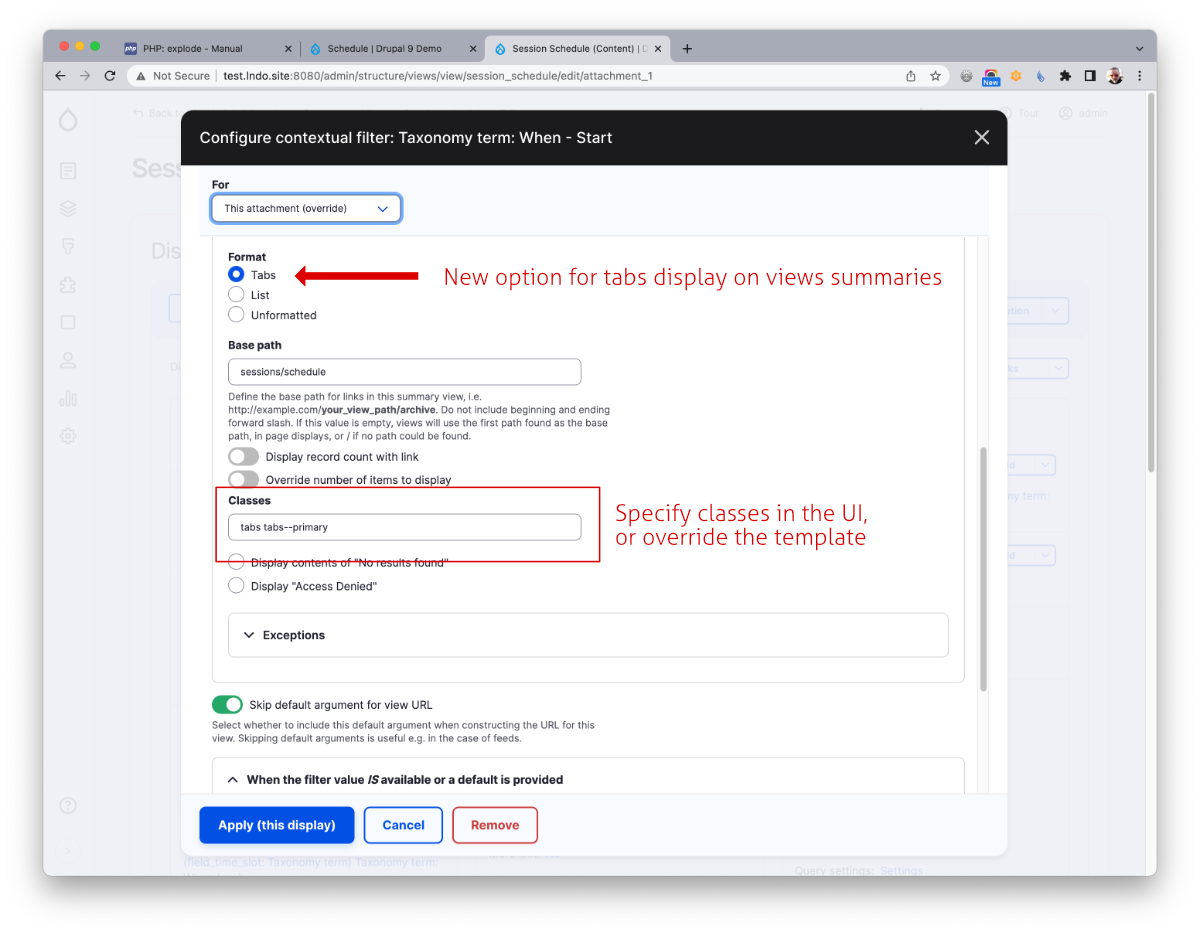
Task: Select the Structure layers icon in sidebar
Action: pos(67,208)
